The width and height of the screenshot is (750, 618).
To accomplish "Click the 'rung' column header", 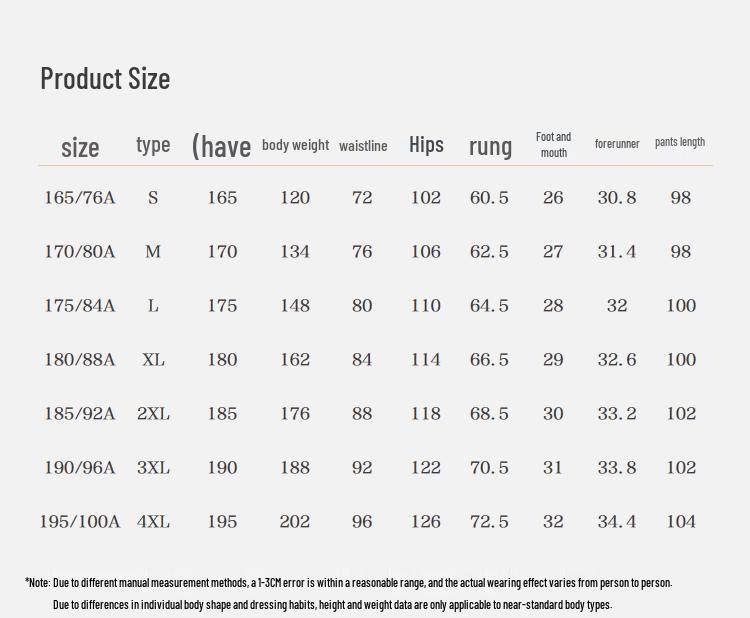I will tap(490, 146).
